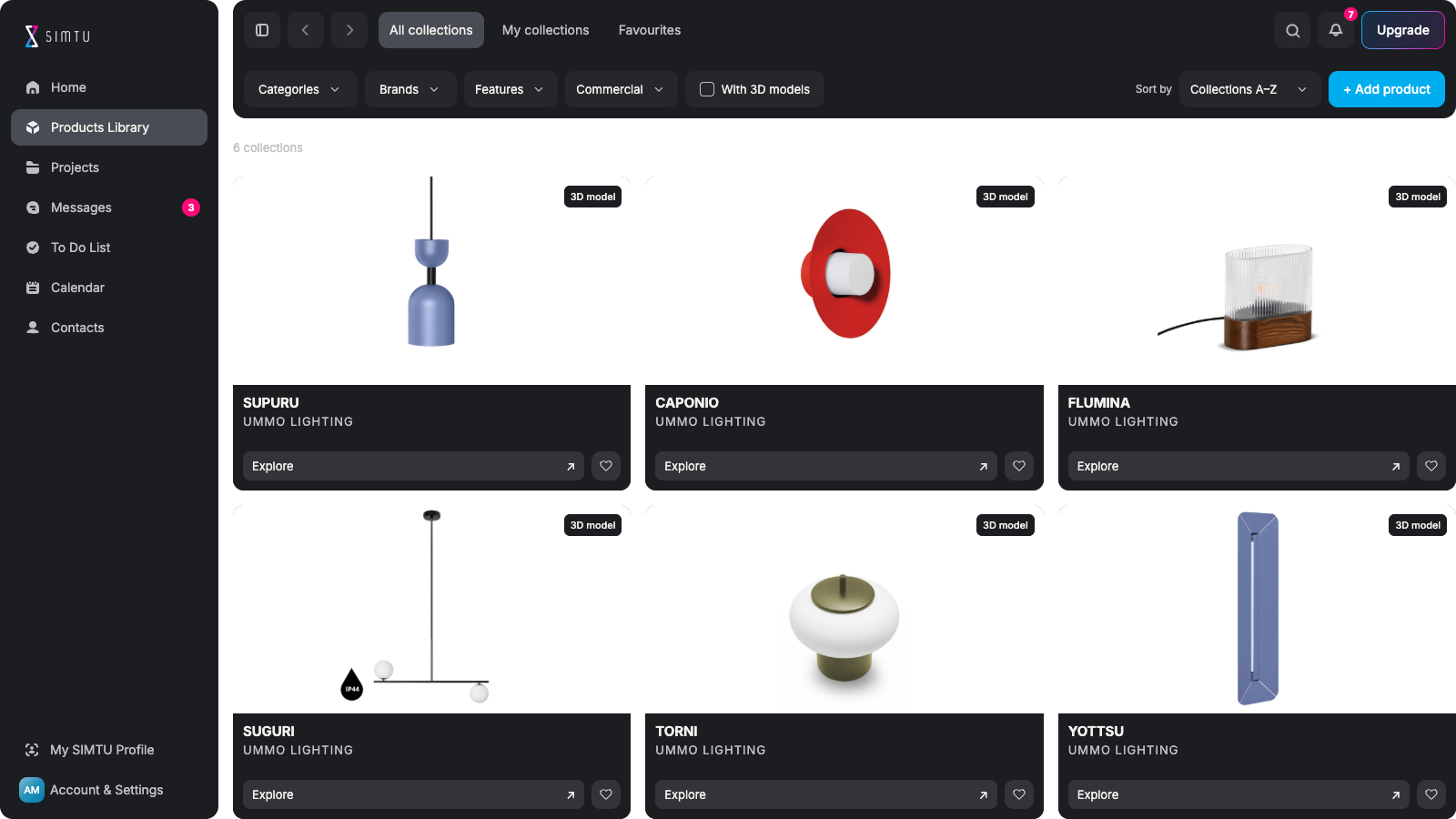The image size is (1456, 819).
Task: Favourite the FLUMINA collection heart
Action: (x=1431, y=466)
